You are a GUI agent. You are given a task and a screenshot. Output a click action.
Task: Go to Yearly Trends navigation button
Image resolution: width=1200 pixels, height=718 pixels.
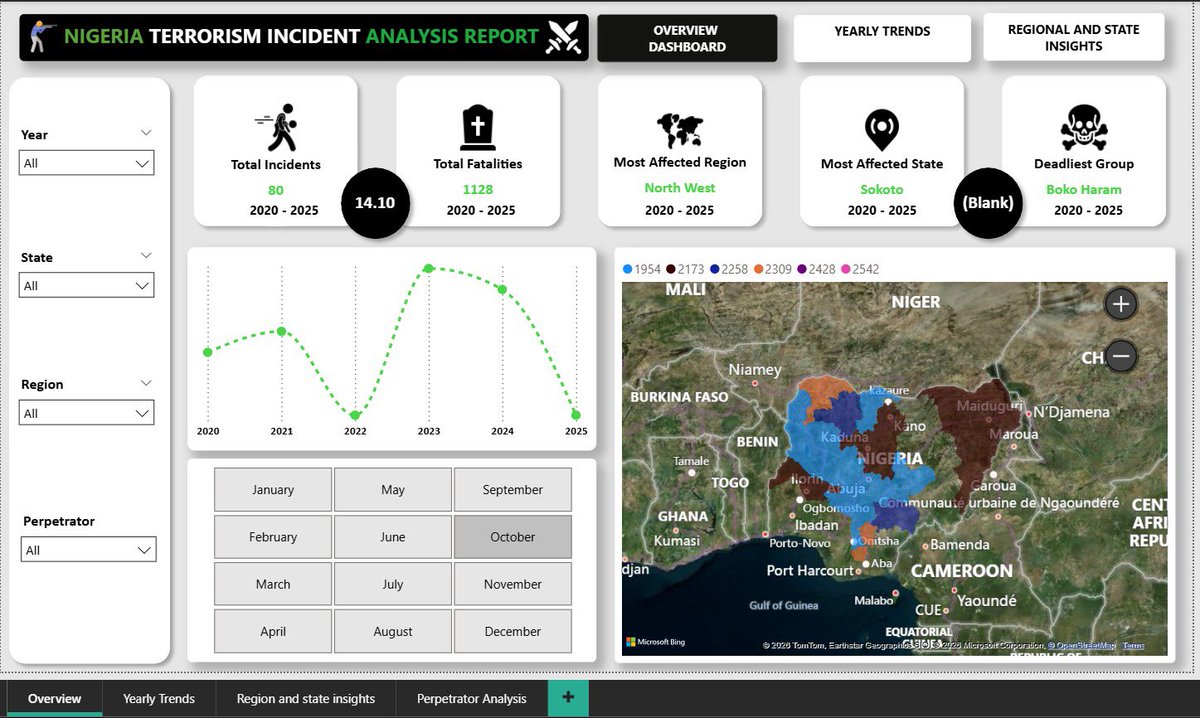[882, 38]
